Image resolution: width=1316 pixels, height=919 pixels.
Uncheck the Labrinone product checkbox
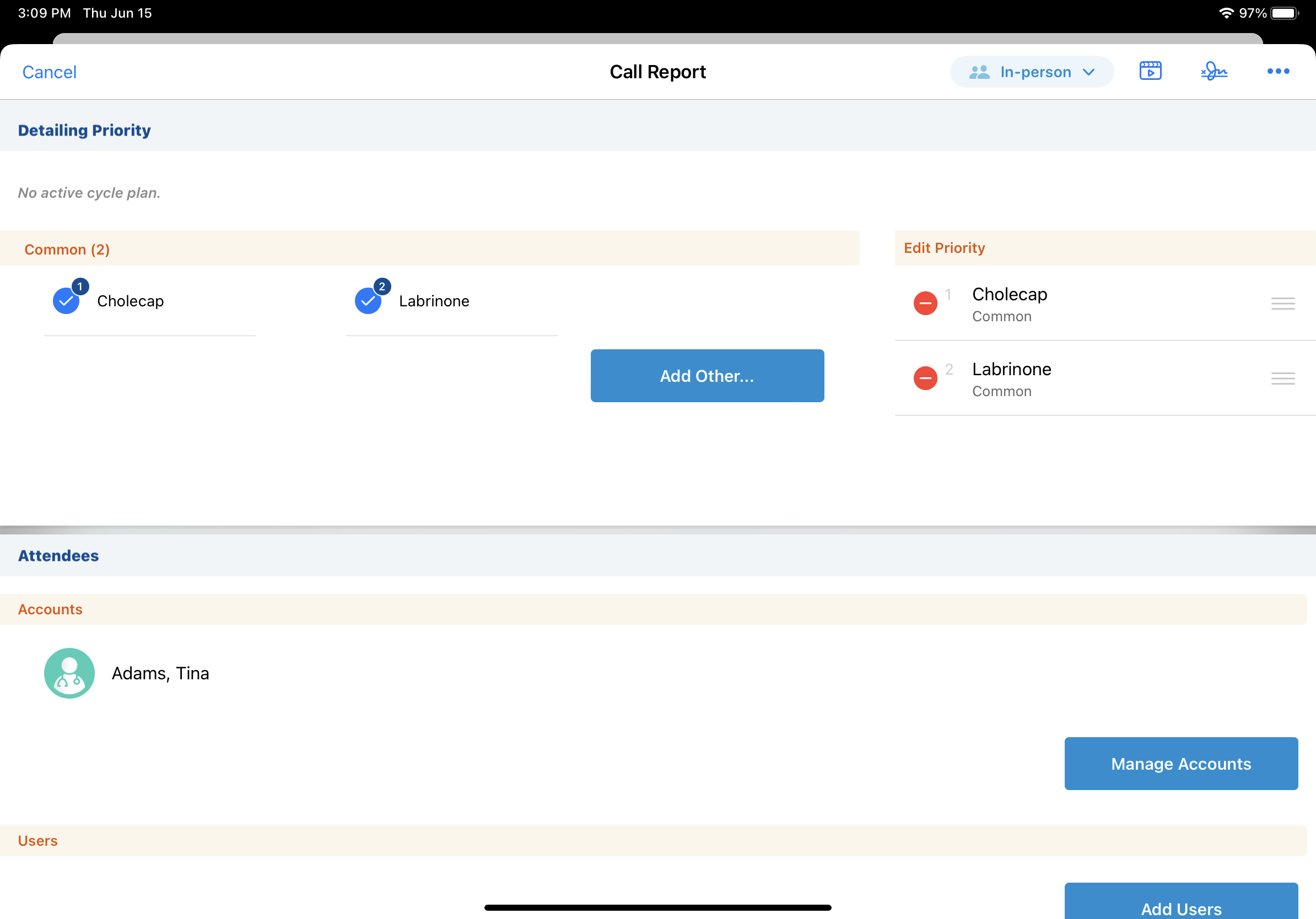[x=368, y=301]
